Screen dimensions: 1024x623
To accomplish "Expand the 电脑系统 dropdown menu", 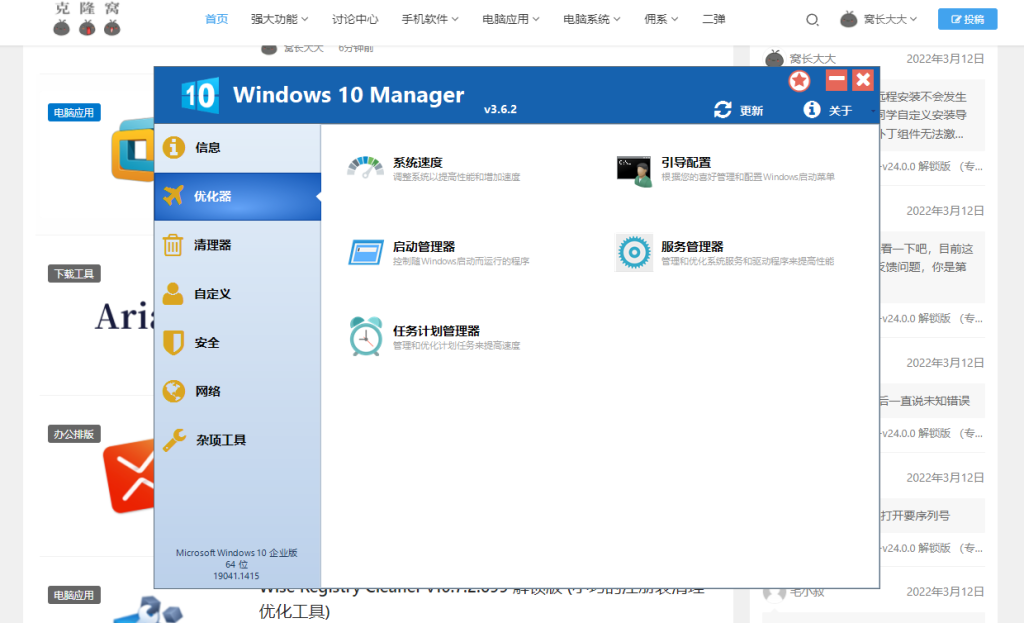I will click(592, 19).
